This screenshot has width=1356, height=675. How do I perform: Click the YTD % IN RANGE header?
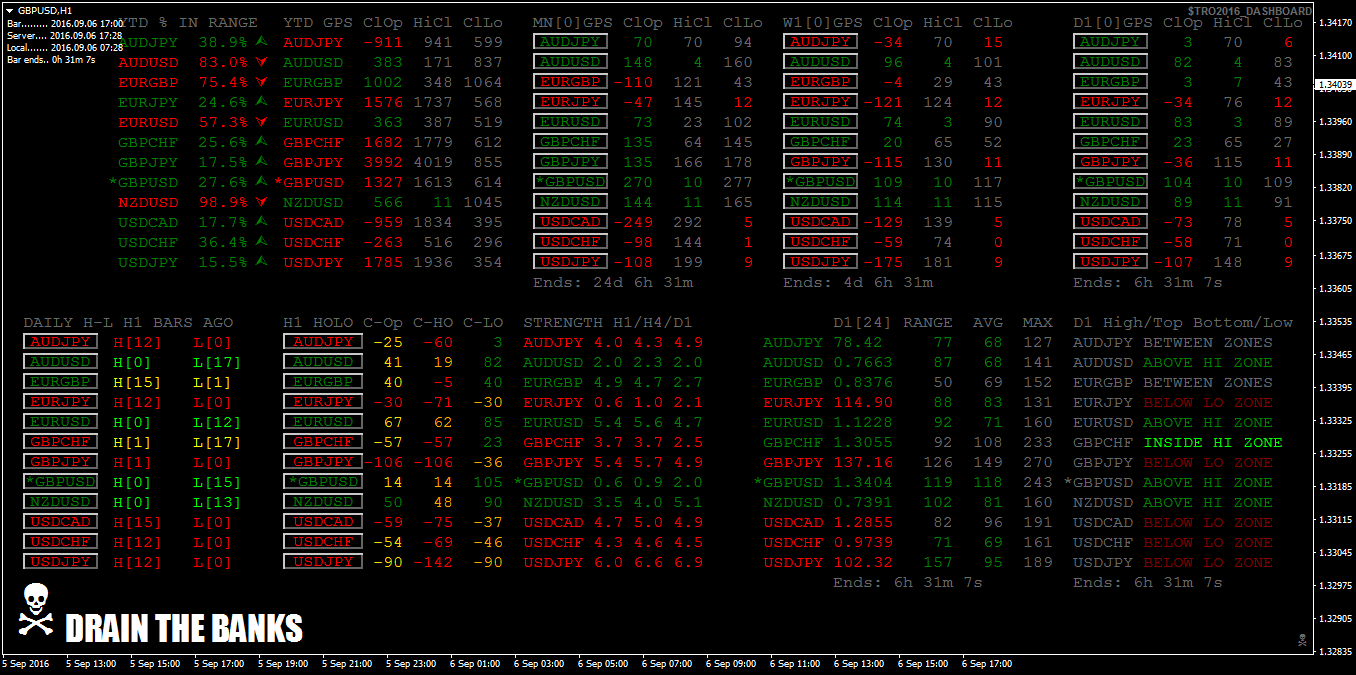tap(190, 22)
